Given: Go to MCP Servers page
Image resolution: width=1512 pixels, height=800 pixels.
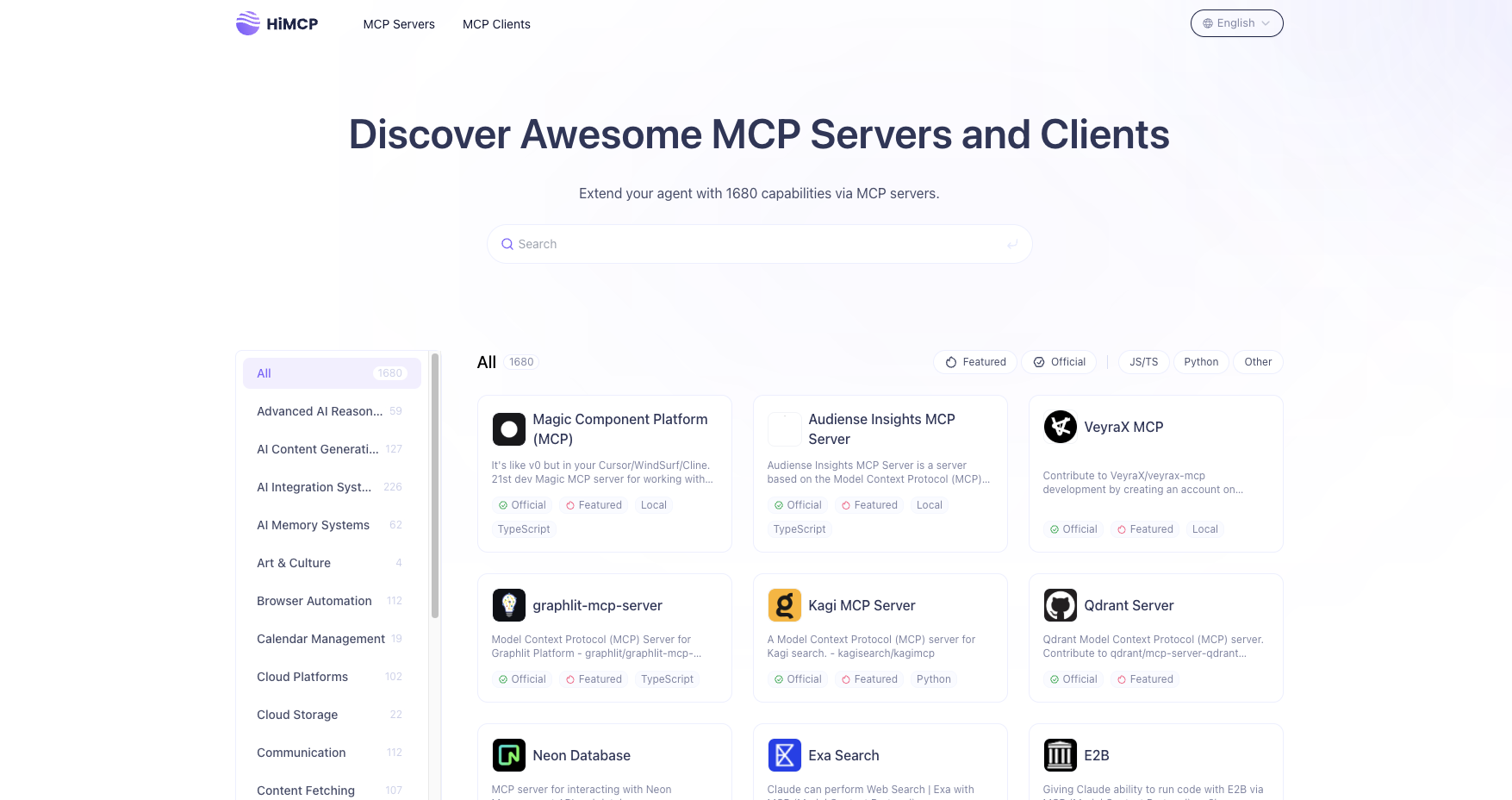Looking at the screenshot, I should click(x=399, y=24).
